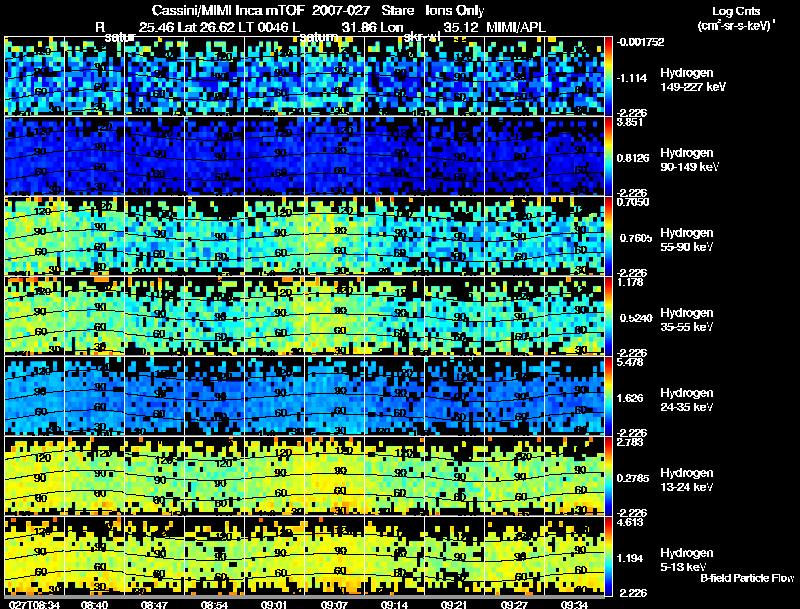
Task: Click the colorbar beside Hydrogen 35-55 keV
Action: point(609,316)
